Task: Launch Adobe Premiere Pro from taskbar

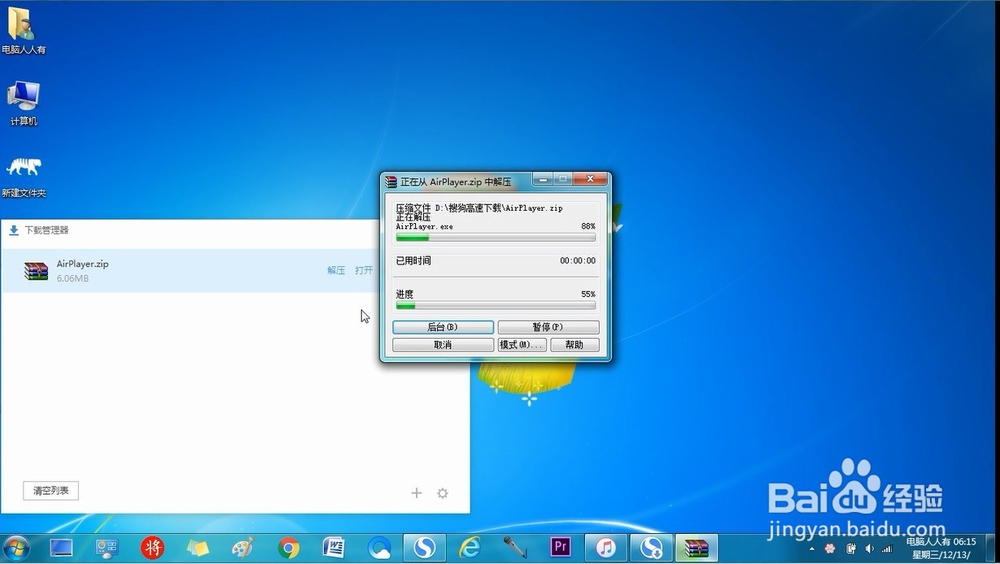Action: [561, 548]
